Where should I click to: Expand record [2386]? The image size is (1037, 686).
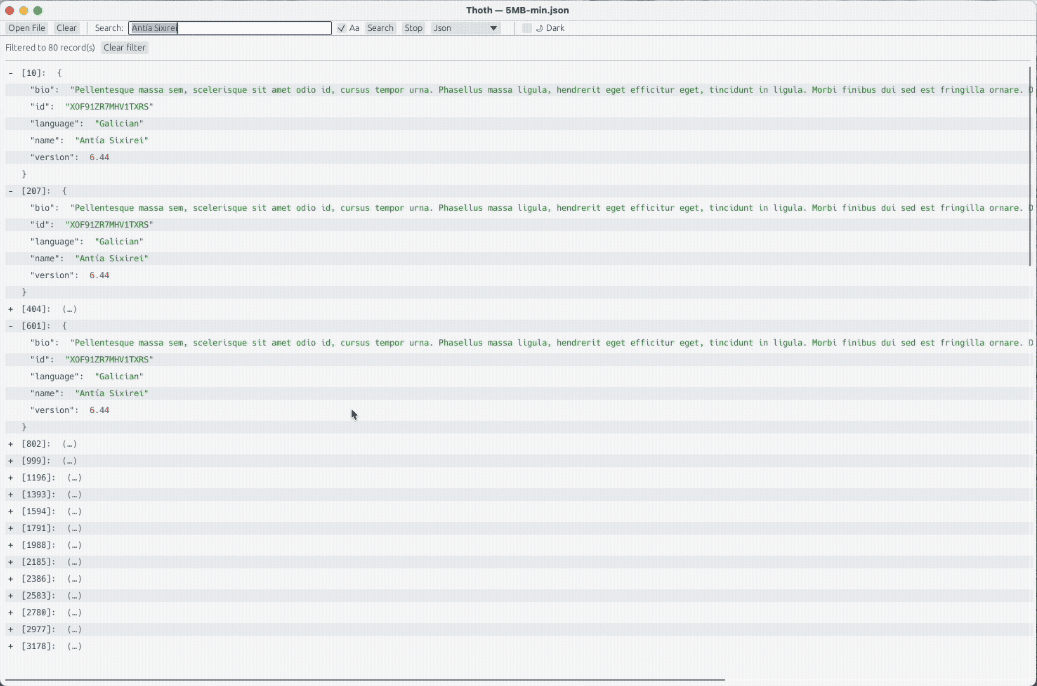coord(11,579)
